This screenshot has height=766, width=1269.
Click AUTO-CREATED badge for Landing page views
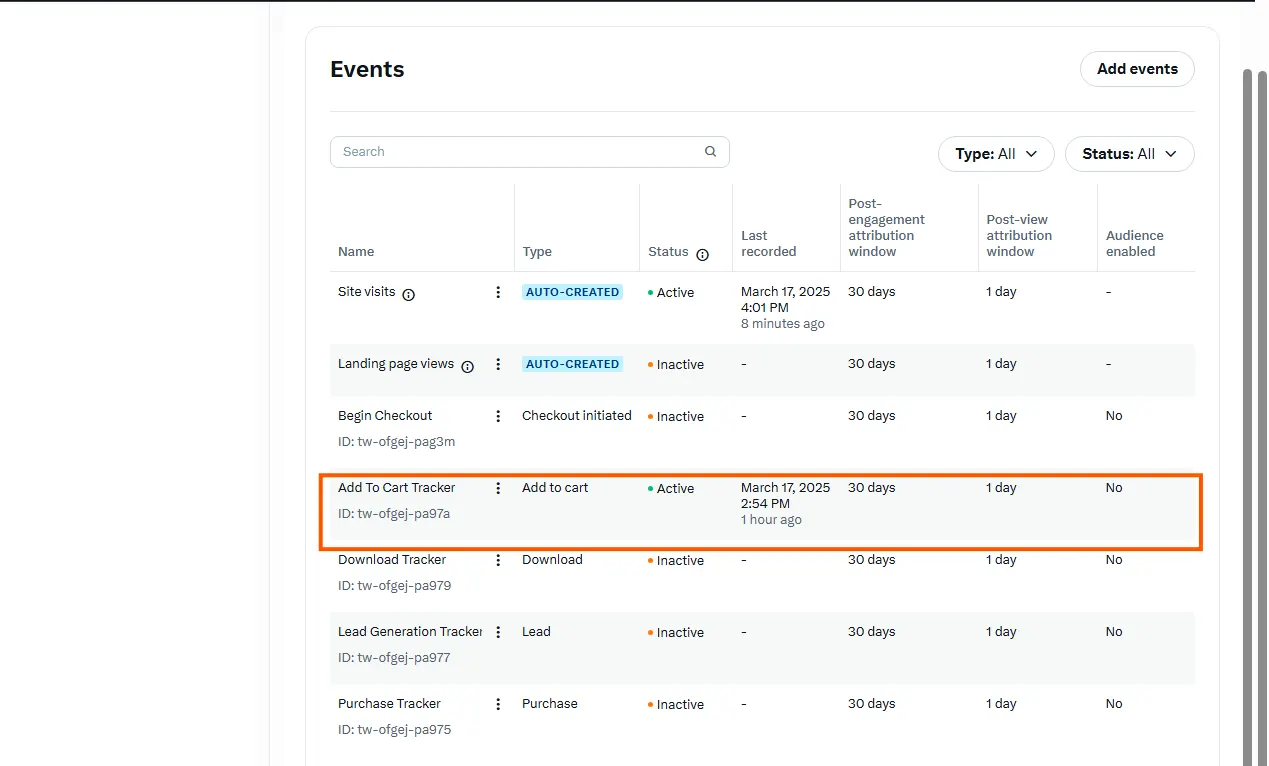[x=572, y=364]
